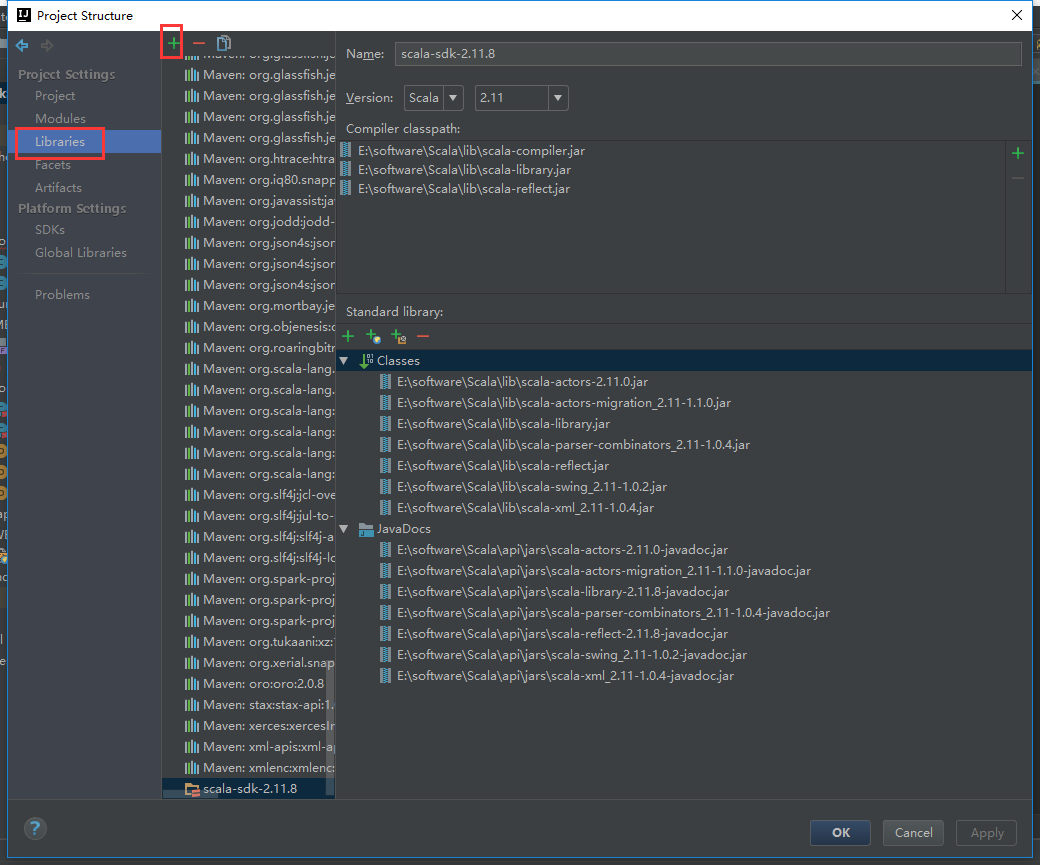
Task: Add a compiler classpath entry with the plus icon
Action: pos(1018,153)
